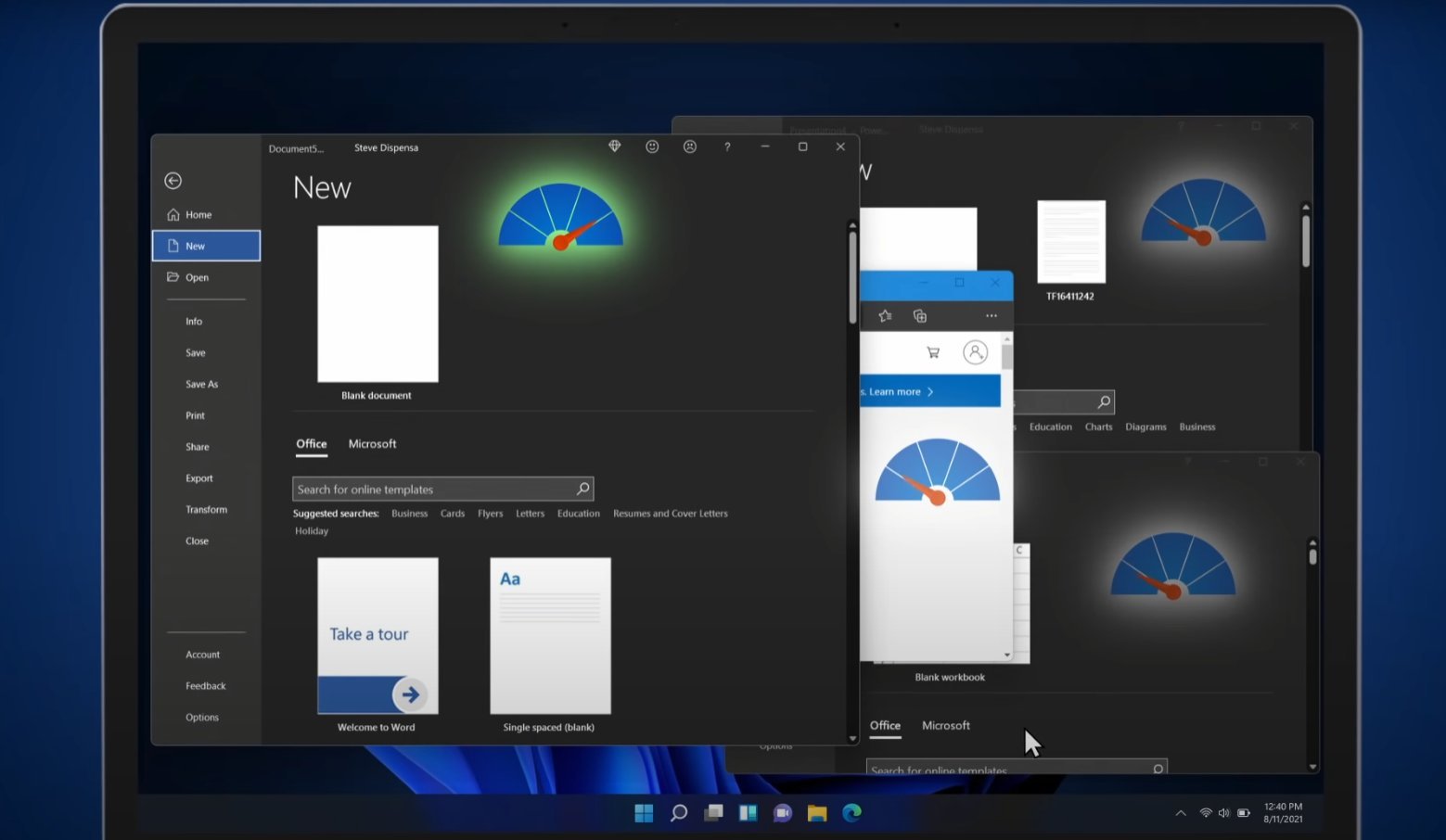This screenshot has width=1446, height=840.
Task: Click the Word online templates search field
Action: point(442,489)
